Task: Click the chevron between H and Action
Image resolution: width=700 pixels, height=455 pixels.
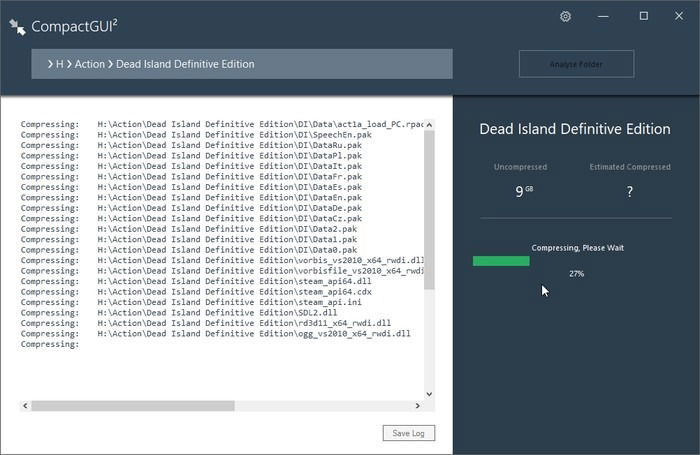Action: coord(69,64)
